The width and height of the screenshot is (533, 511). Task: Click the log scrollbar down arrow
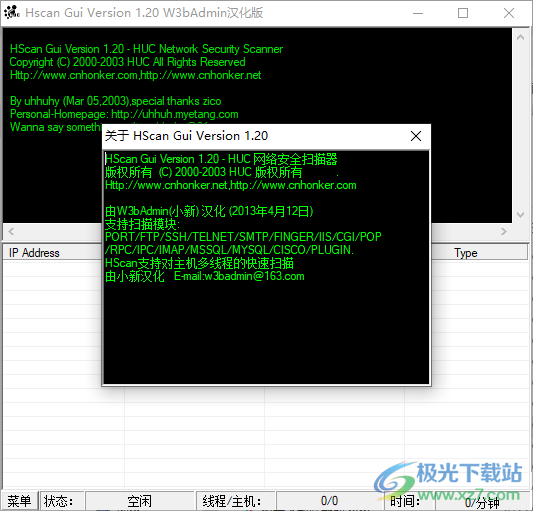coord(520,215)
